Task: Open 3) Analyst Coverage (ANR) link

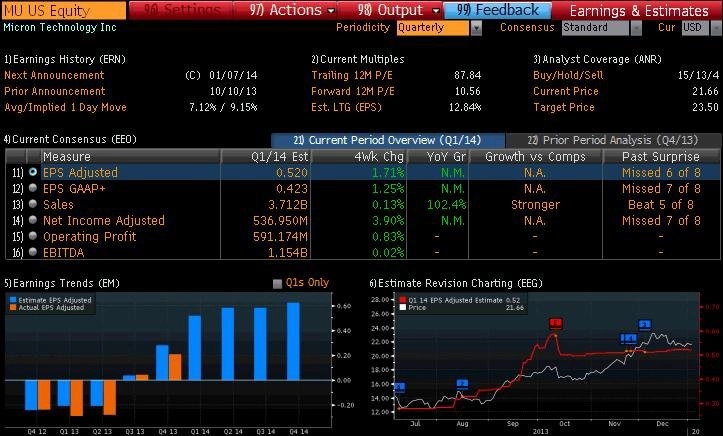Action: pos(597,59)
